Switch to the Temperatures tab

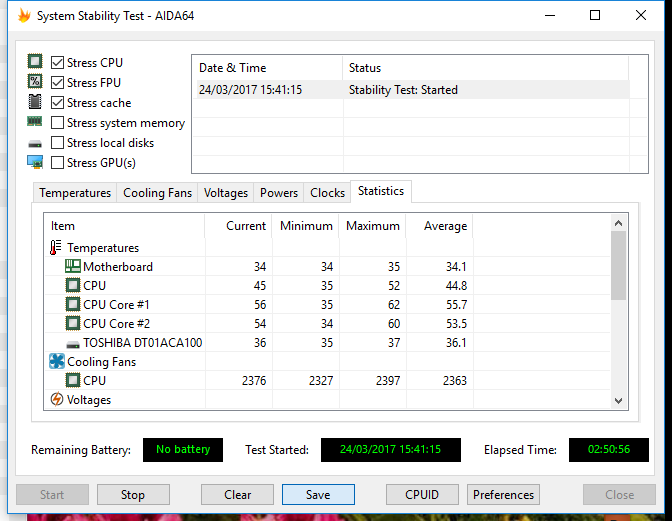click(x=75, y=193)
